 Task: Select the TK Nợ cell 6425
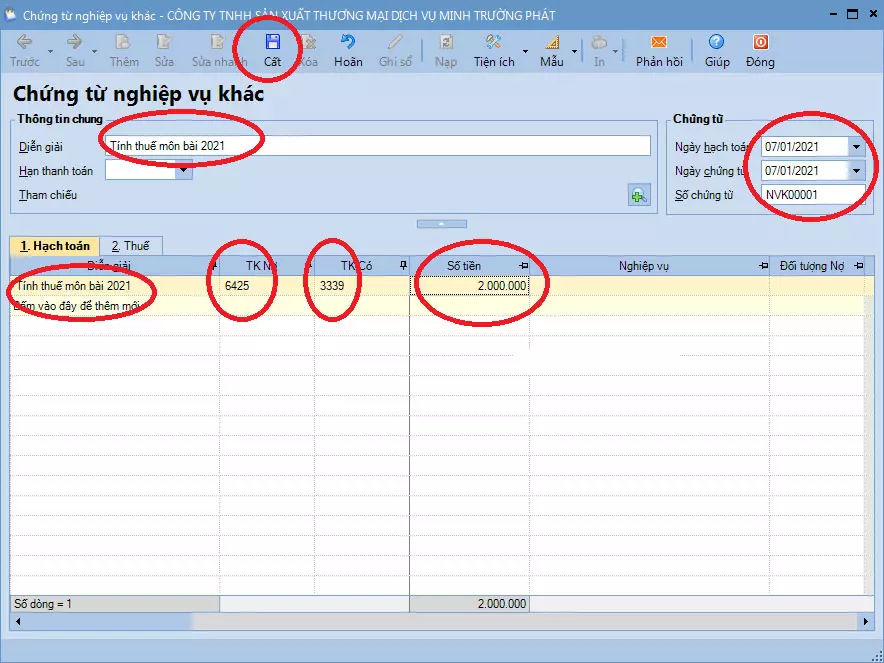(267, 286)
